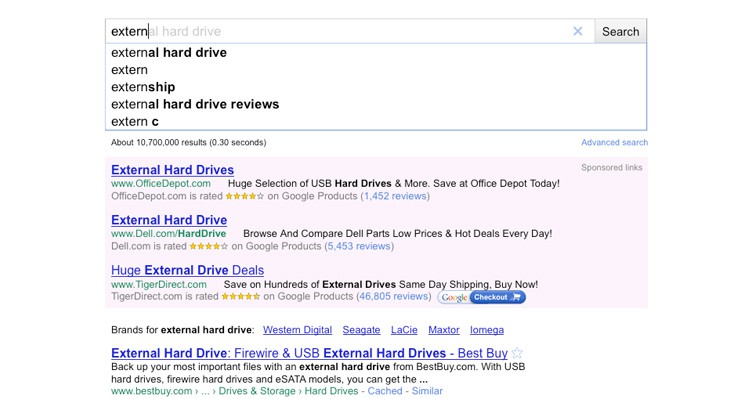Select the Seagate brand link
Image resolution: width=751 pixels, height=399 pixels.
click(x=361, y=330)
